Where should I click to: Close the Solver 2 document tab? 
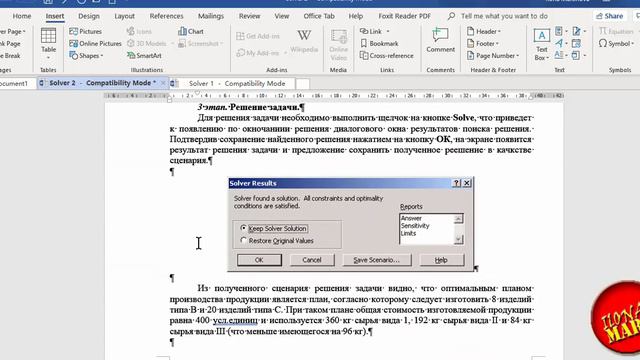coord(163,83)
